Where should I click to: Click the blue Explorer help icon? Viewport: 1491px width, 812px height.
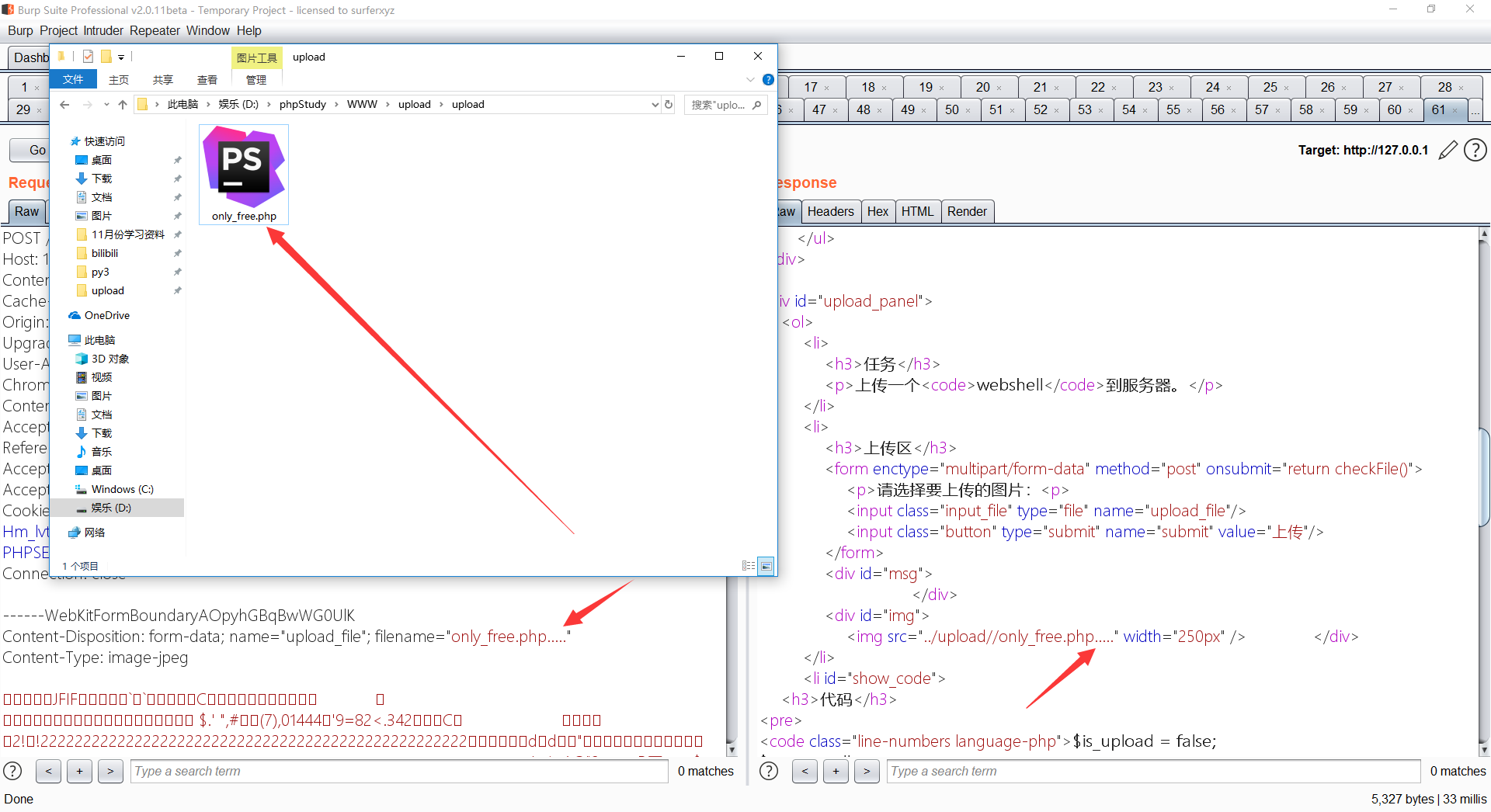coord(768,80)
